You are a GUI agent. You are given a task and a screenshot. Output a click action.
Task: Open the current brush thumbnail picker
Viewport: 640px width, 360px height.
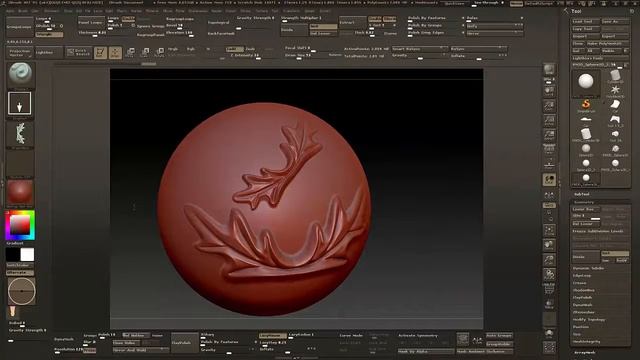[x=20, y=75]
